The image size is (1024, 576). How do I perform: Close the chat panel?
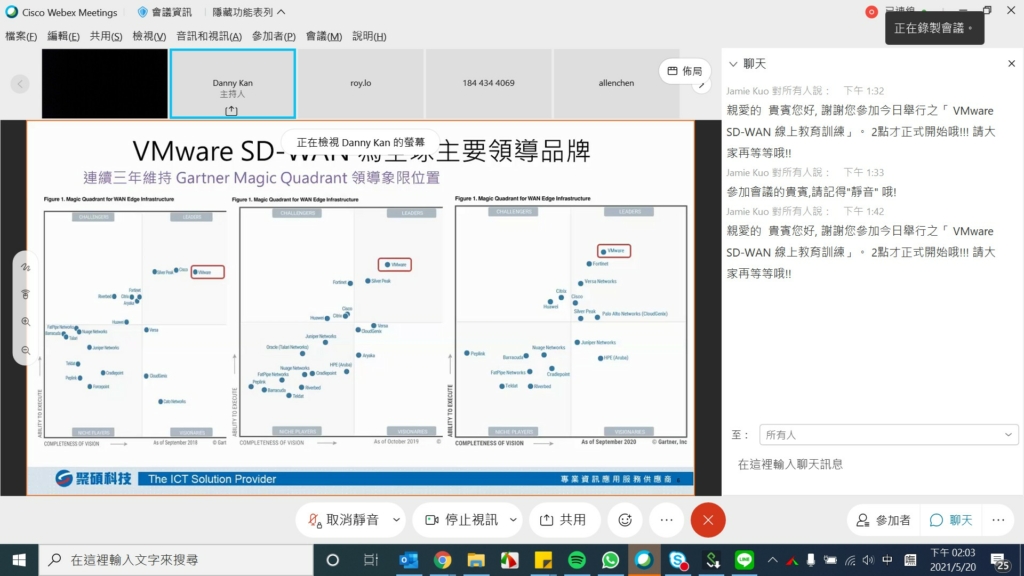point(1012,63)
